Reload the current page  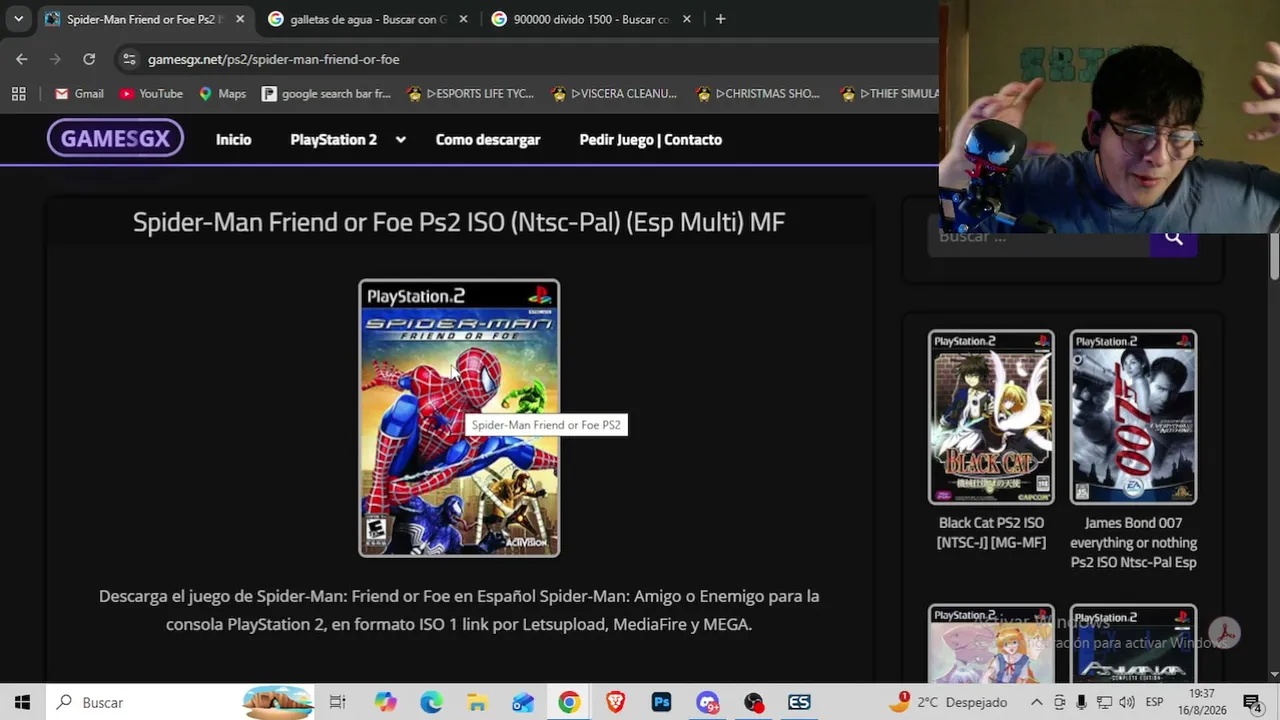coord(89,59)
